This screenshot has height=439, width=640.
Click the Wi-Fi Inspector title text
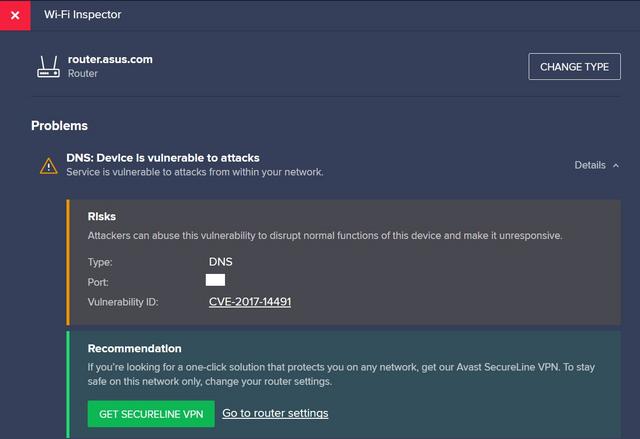(82, 15)
